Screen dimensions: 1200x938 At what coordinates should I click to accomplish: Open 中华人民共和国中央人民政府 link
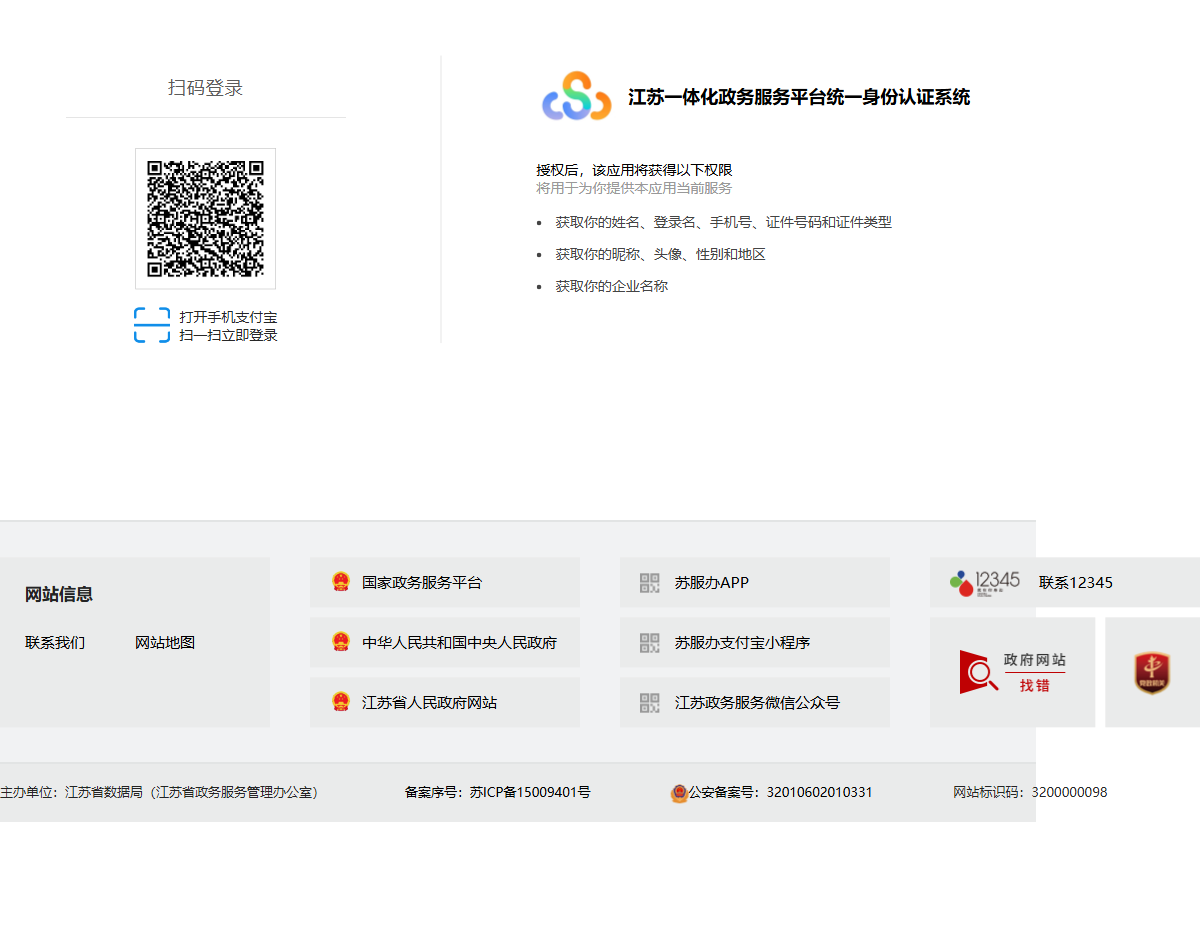(459, 642)
